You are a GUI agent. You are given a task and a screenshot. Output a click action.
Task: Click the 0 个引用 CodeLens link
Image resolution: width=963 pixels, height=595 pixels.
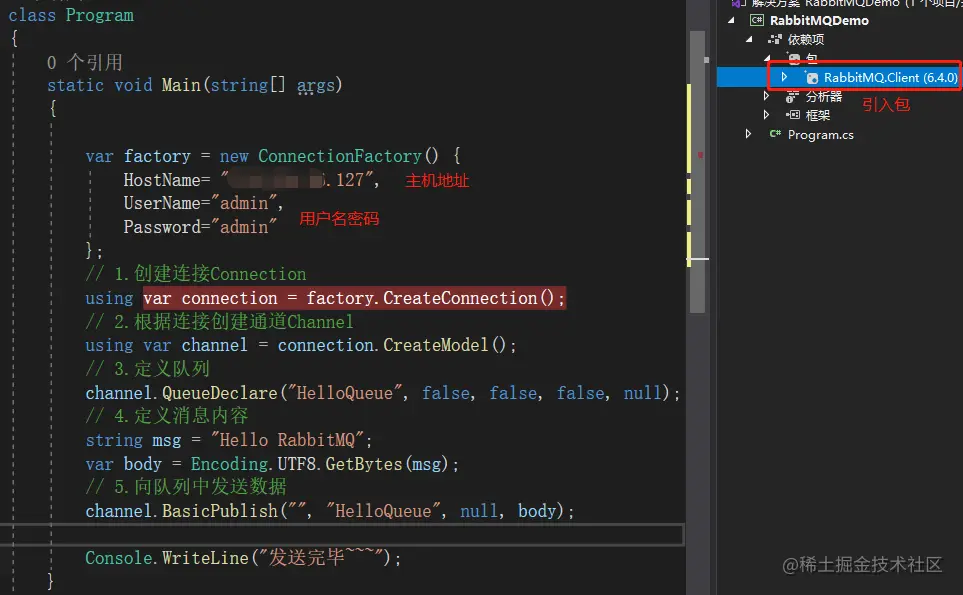pos(85,62)
